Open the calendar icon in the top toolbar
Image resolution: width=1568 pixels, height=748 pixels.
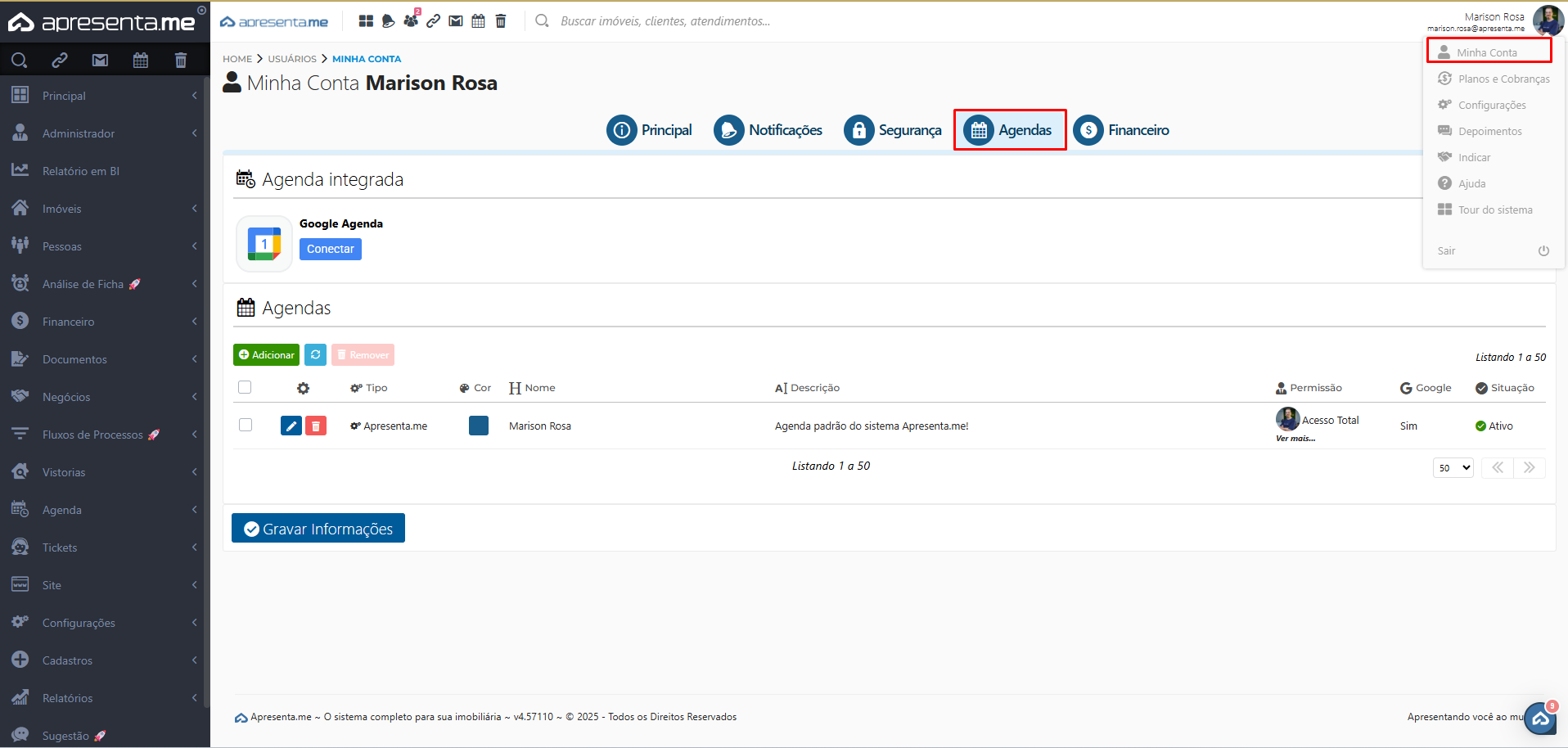(478, 21)
